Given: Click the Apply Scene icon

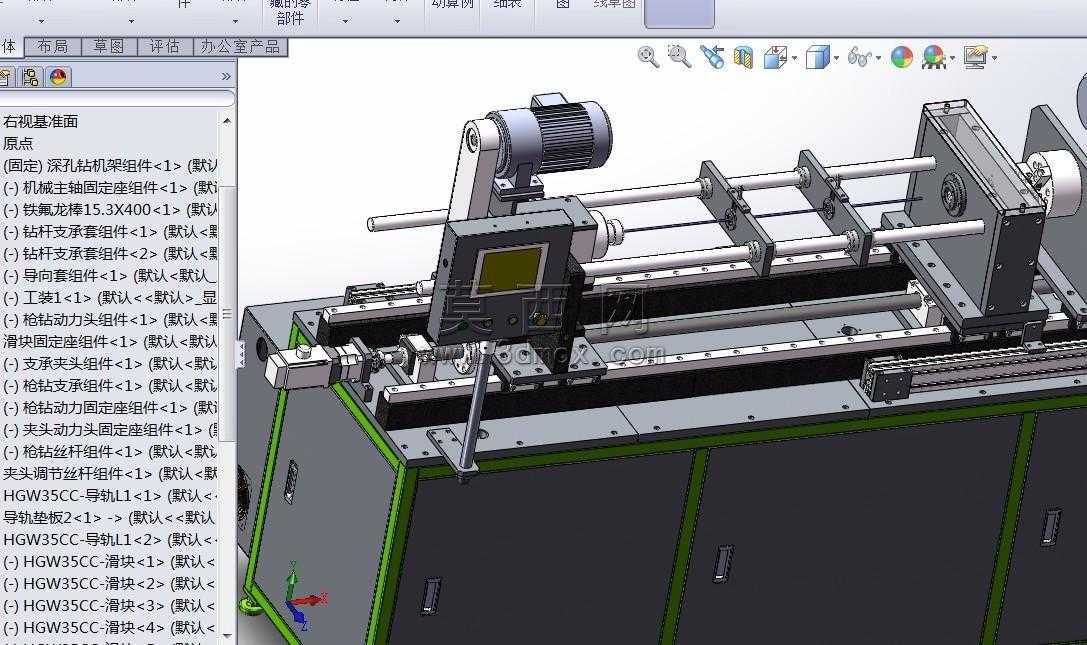Looking at the screenshot, I should pos(933,58).
